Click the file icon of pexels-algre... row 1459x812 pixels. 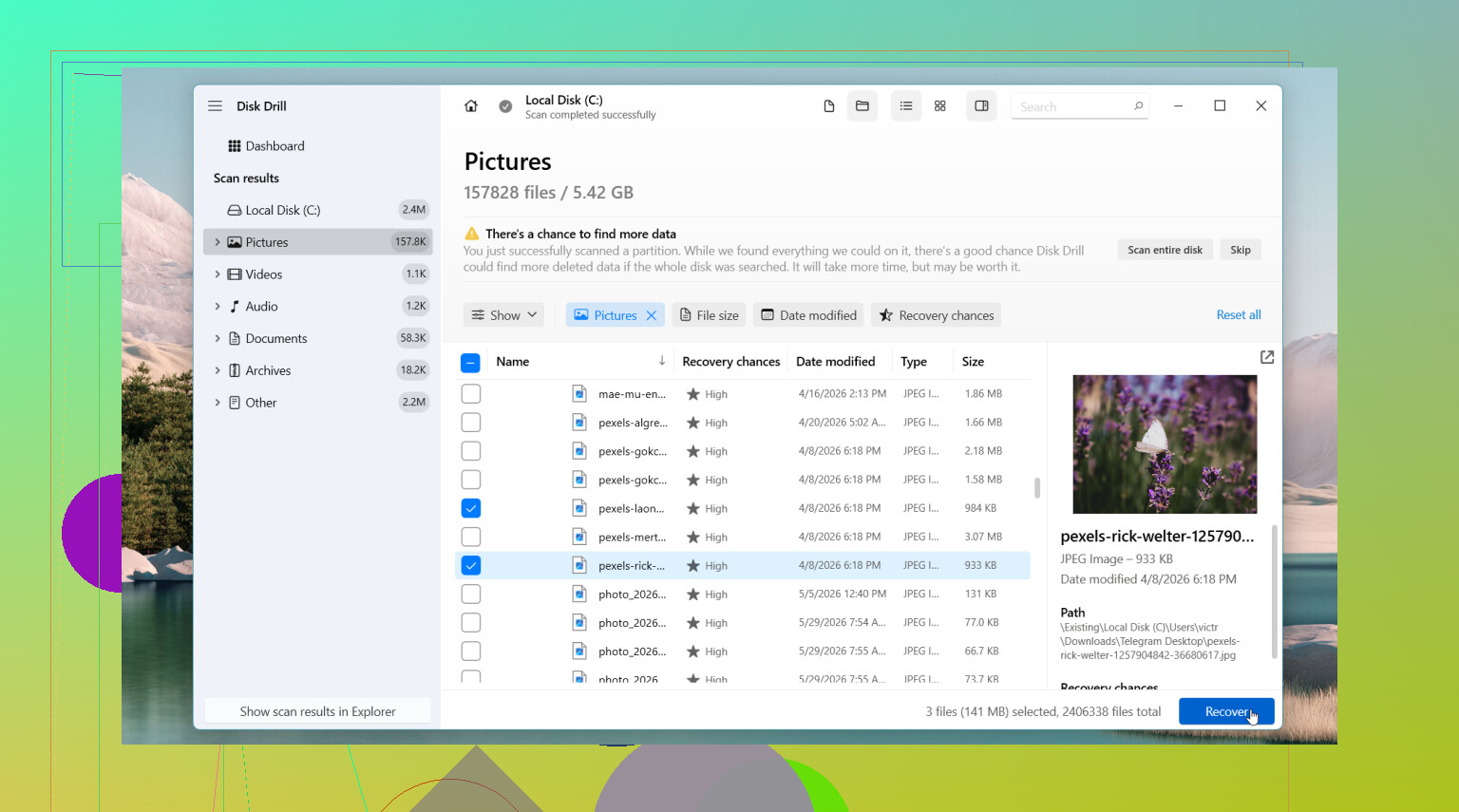(579, 423)
